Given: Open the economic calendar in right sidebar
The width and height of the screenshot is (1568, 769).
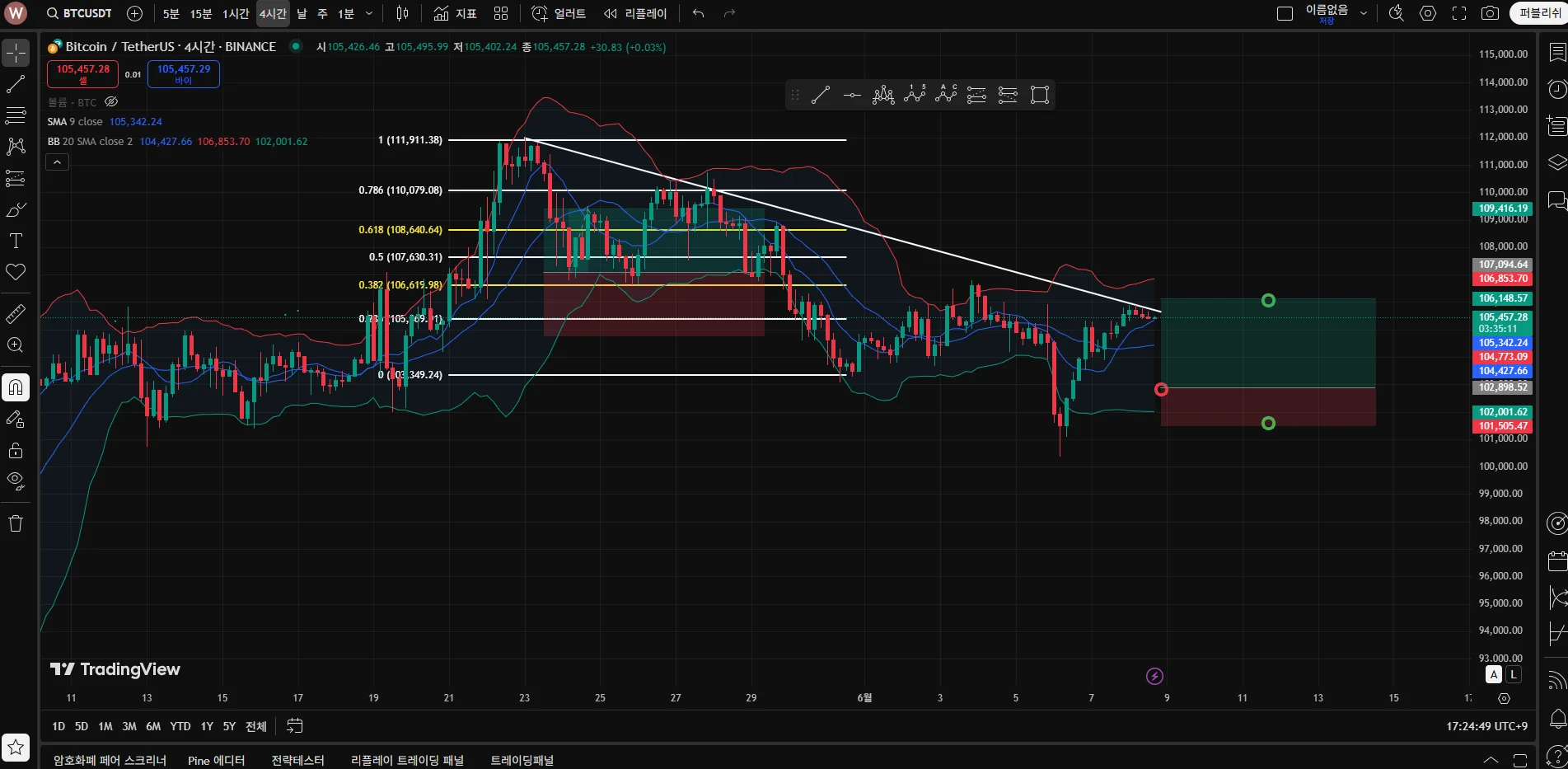Looking at the screenshot, I should (1556, 561).
